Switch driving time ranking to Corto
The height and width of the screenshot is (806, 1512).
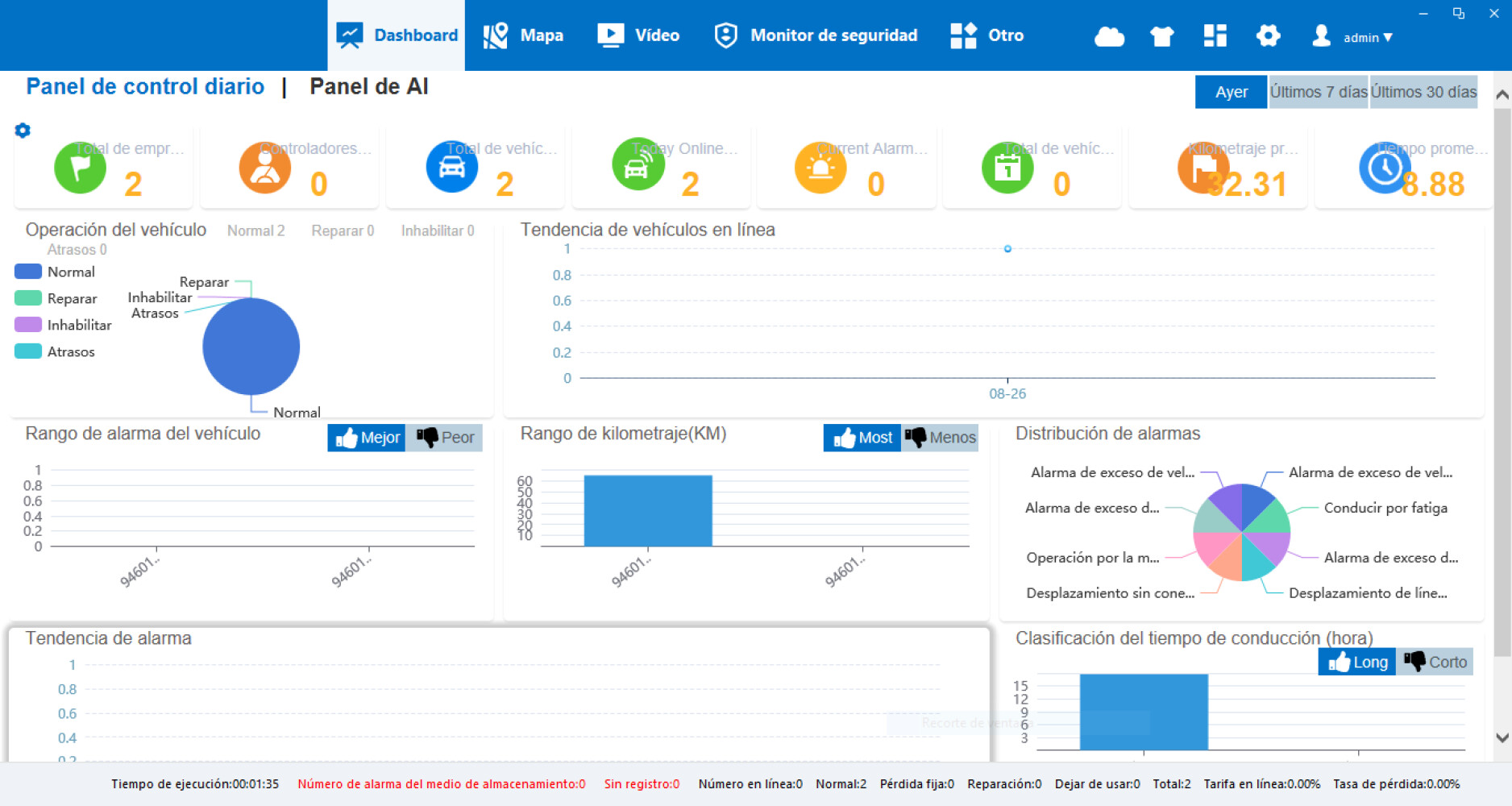point(1435,662)
